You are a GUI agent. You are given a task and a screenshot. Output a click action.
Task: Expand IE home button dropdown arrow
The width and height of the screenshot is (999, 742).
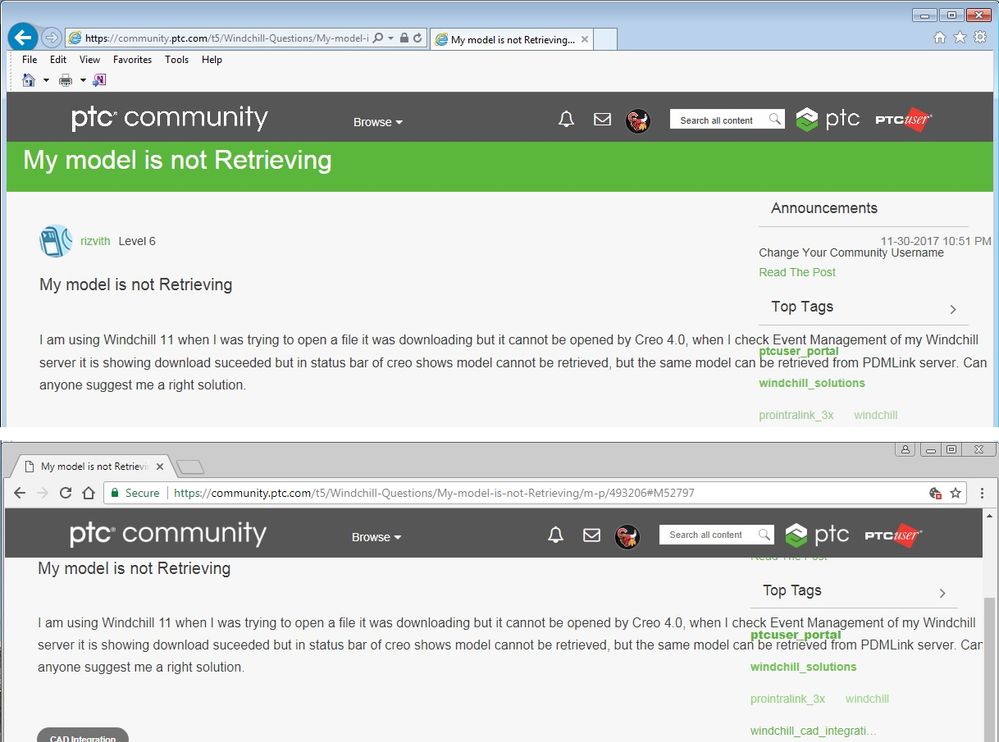tap(46, 80)
